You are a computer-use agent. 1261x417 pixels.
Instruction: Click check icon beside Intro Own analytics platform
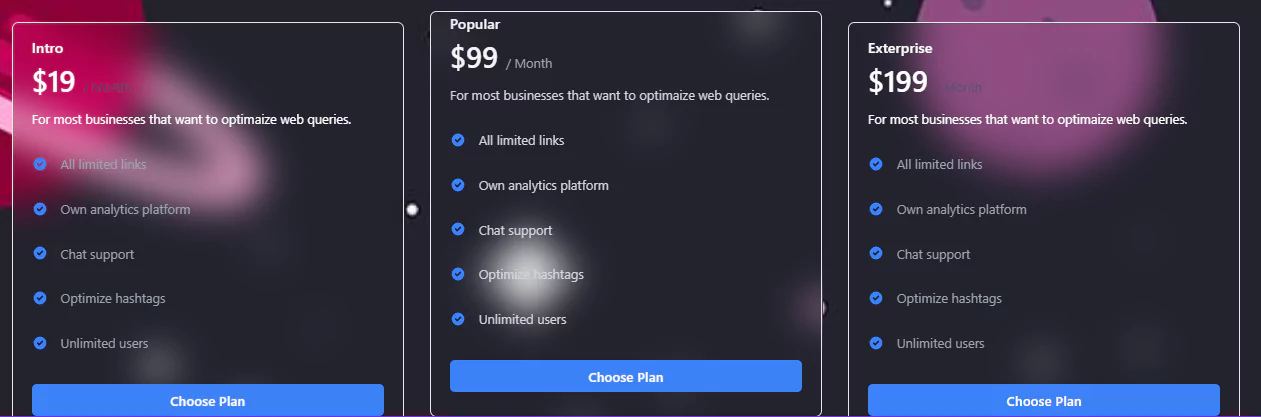click(40, 209)
